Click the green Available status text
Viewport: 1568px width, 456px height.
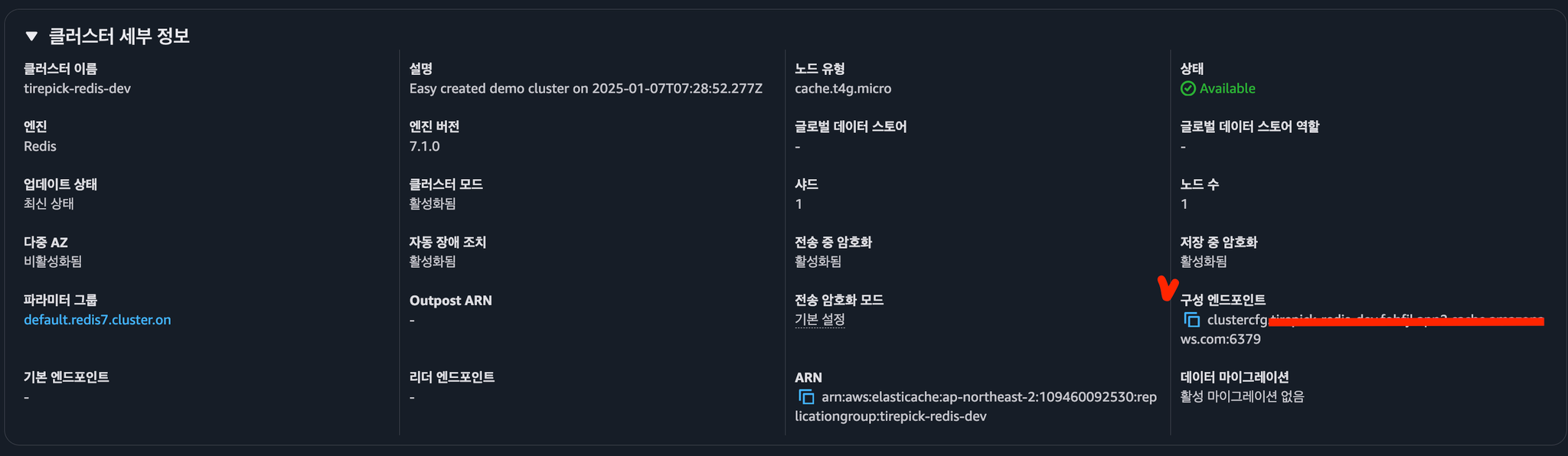[1227, 89]
